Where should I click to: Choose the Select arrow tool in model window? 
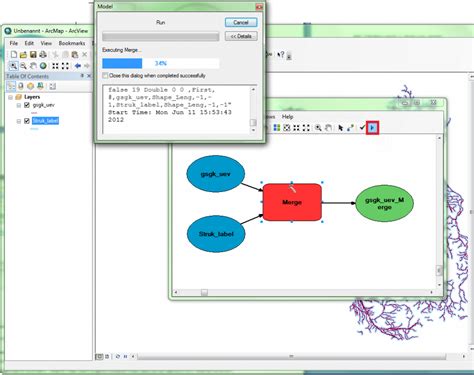coord(340,128)
